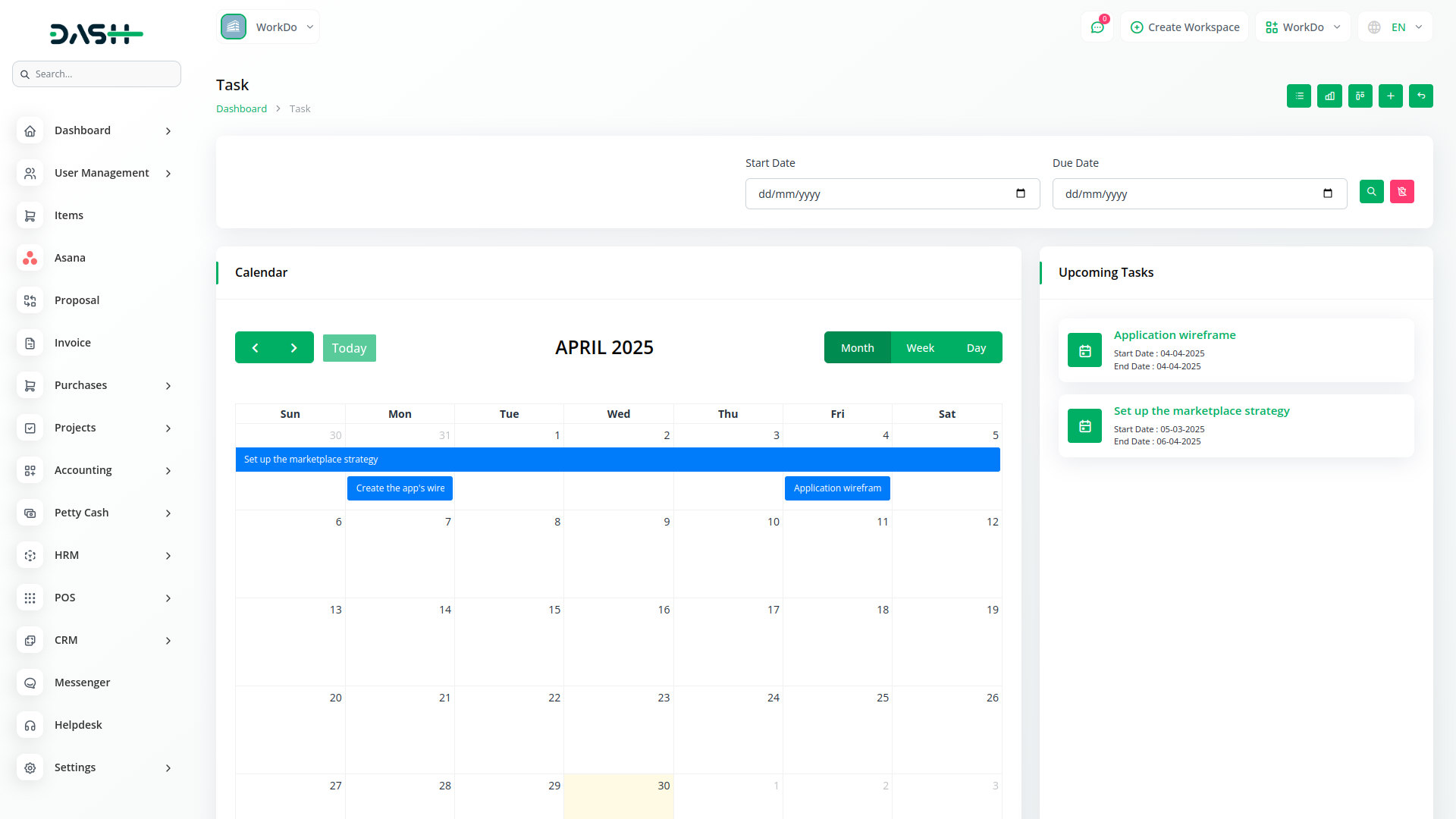This screenshot has height=819, width=1456.
Task: Open the Messenger chat icon
Action: click(30, 682)
